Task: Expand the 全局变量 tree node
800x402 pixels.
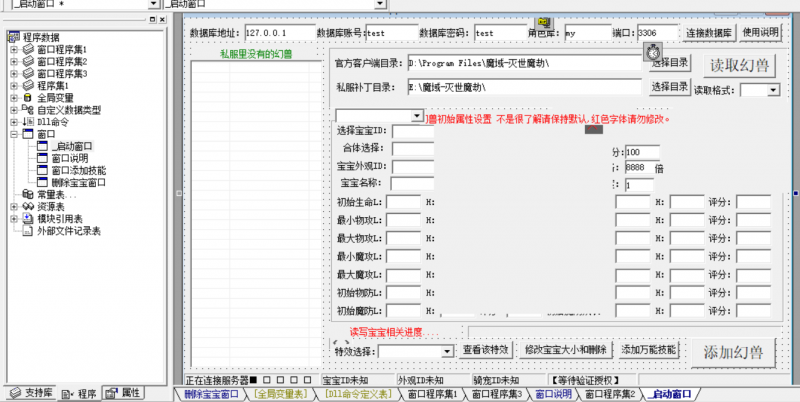Action: (14, 98)
